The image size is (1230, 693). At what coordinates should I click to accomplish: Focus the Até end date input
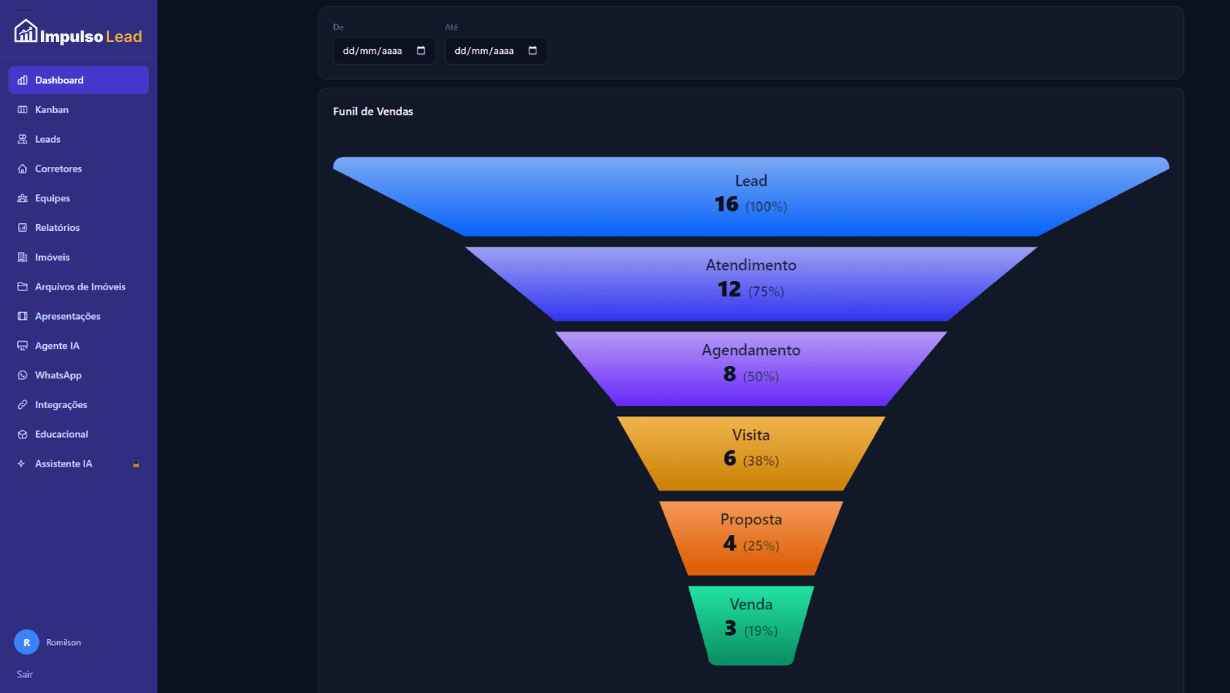(x=496, y=51)
